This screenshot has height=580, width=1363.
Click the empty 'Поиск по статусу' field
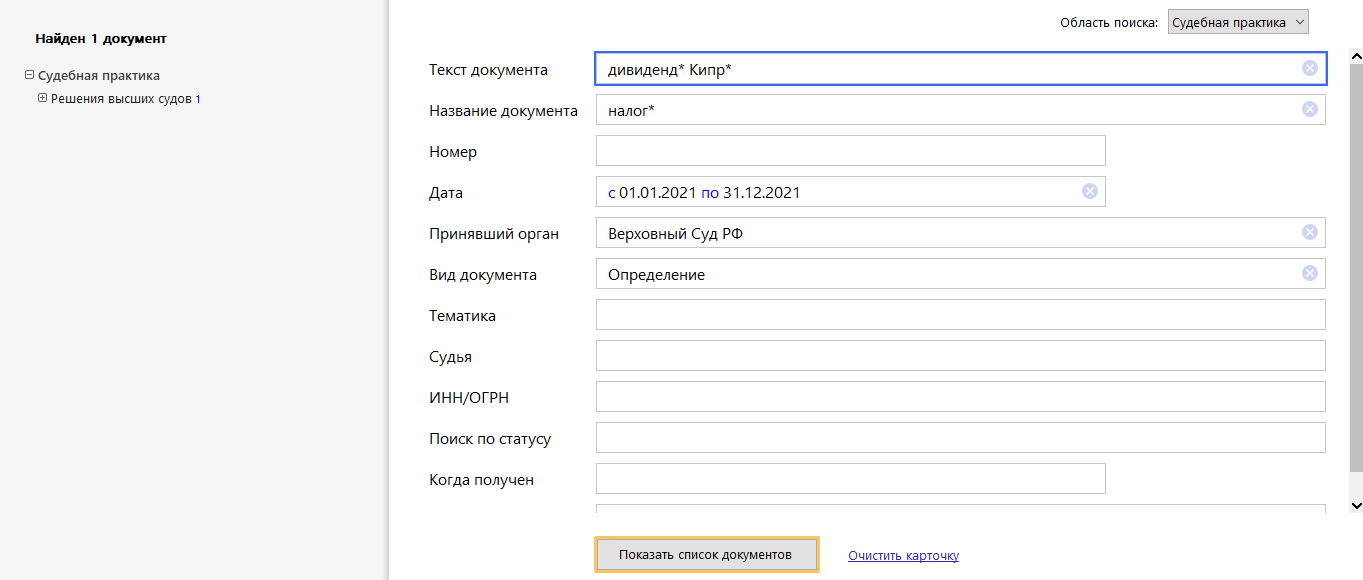pos(960,438)
